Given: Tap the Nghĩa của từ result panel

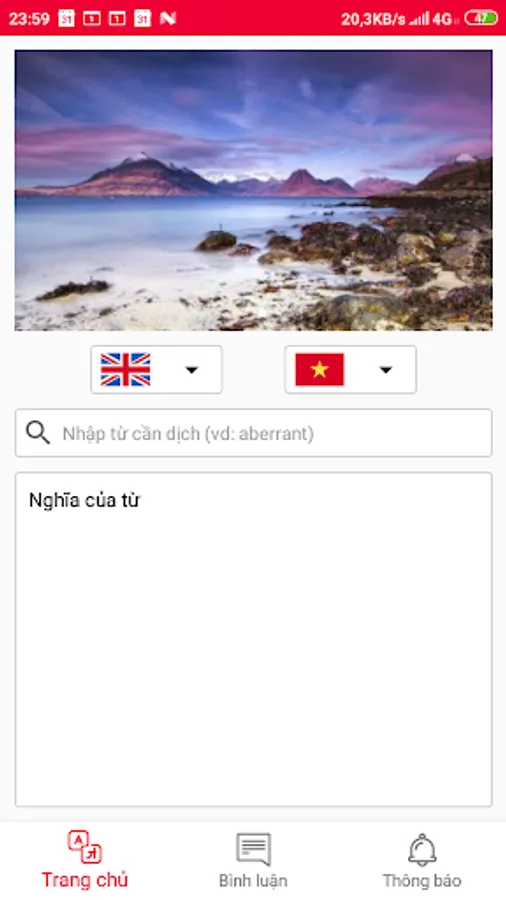Looking at the screenshot, I should (253, 639).
